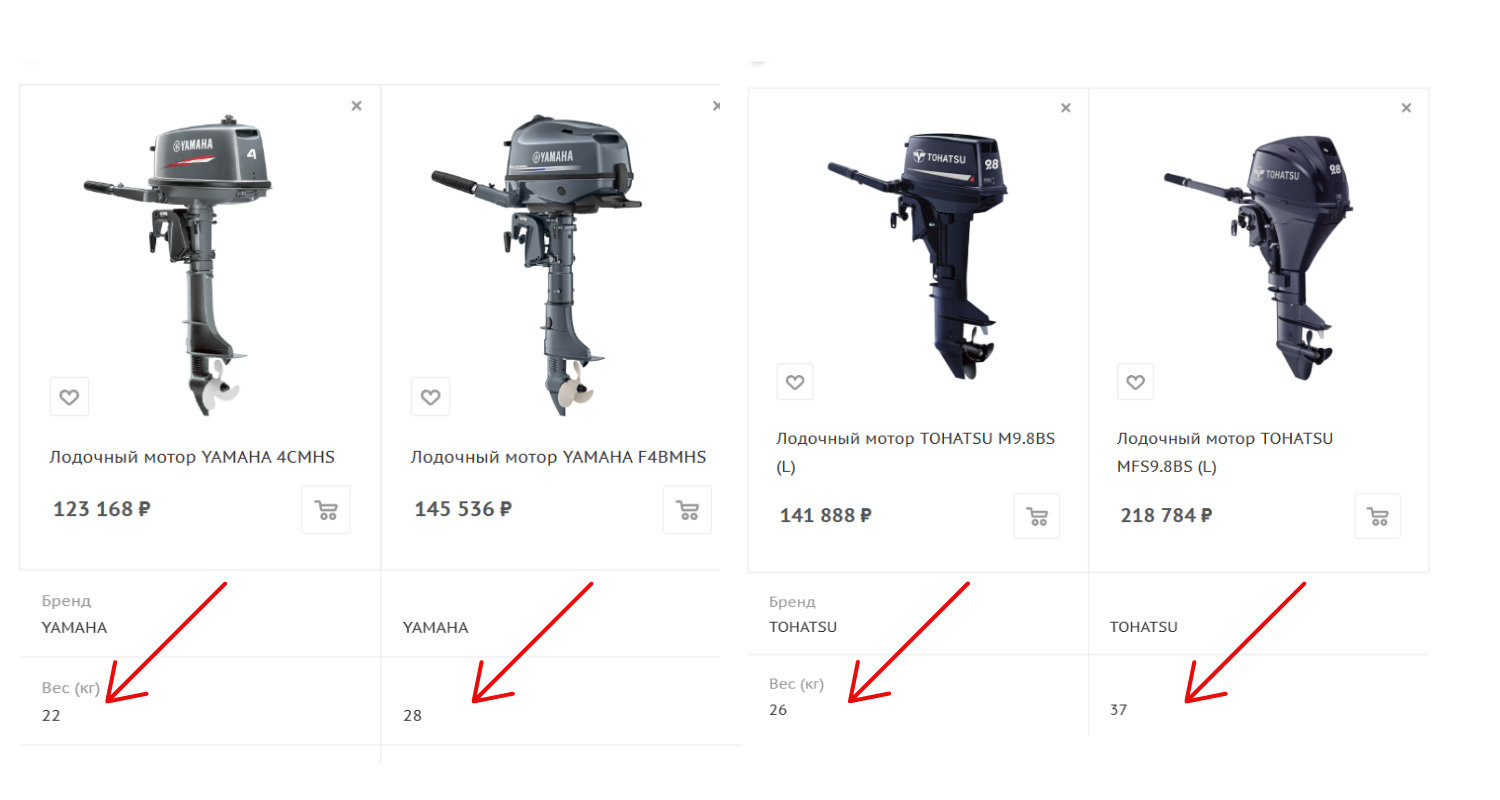Remove YAMAHA 4CMHS from the comparison
This screenshot has width=1500, height=800.
click(356, 105)
